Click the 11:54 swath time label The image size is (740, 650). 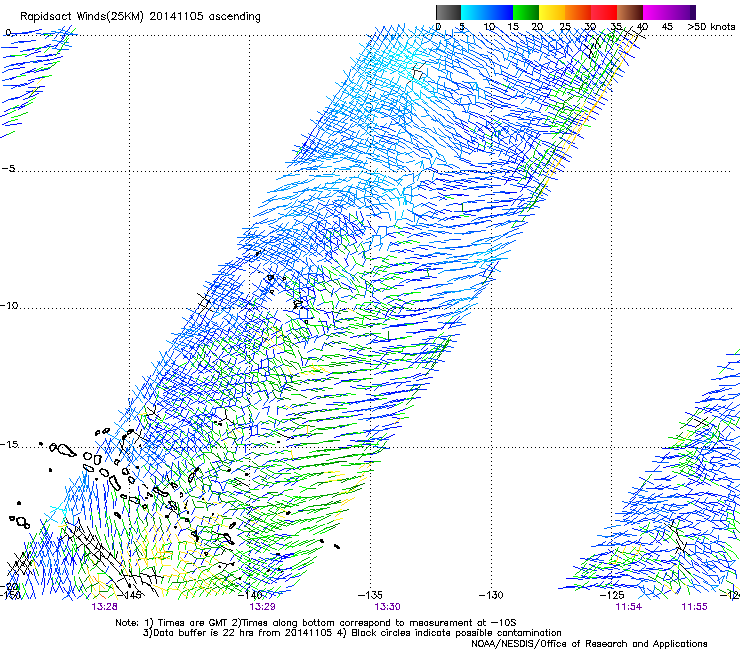[629, 607]
